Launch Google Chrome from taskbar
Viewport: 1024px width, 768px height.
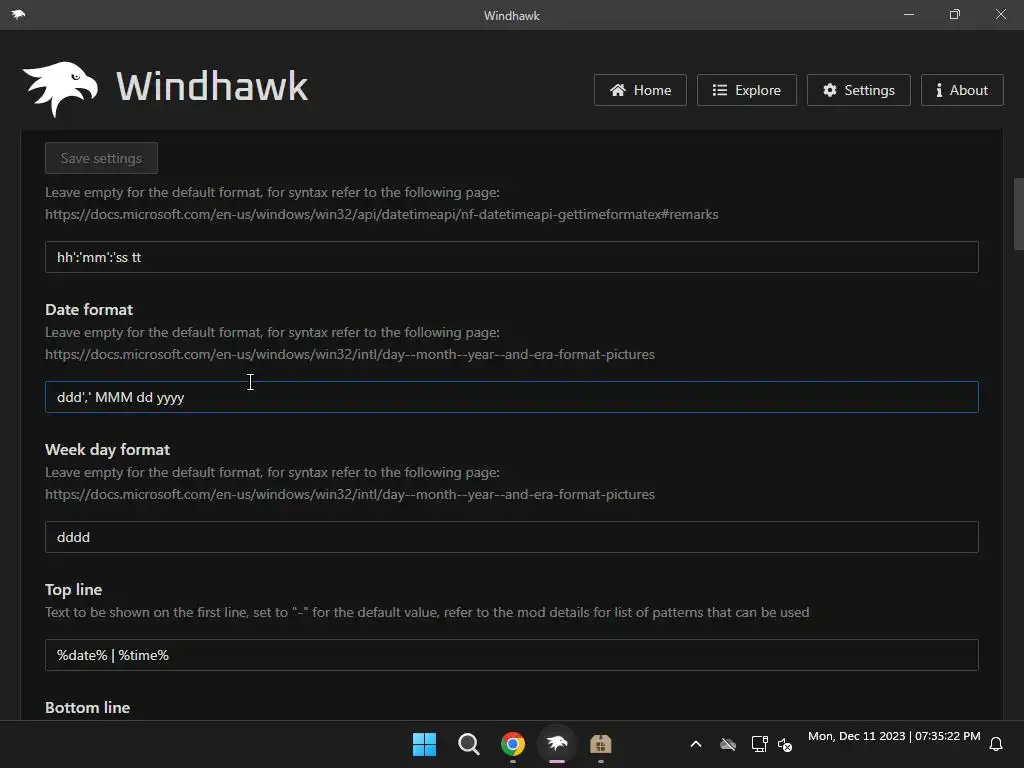point(513,744)
